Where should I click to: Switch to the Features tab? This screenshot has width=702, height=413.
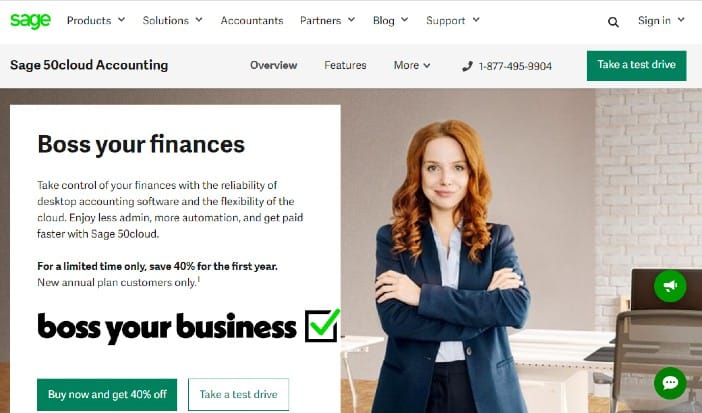coord(345,65)
